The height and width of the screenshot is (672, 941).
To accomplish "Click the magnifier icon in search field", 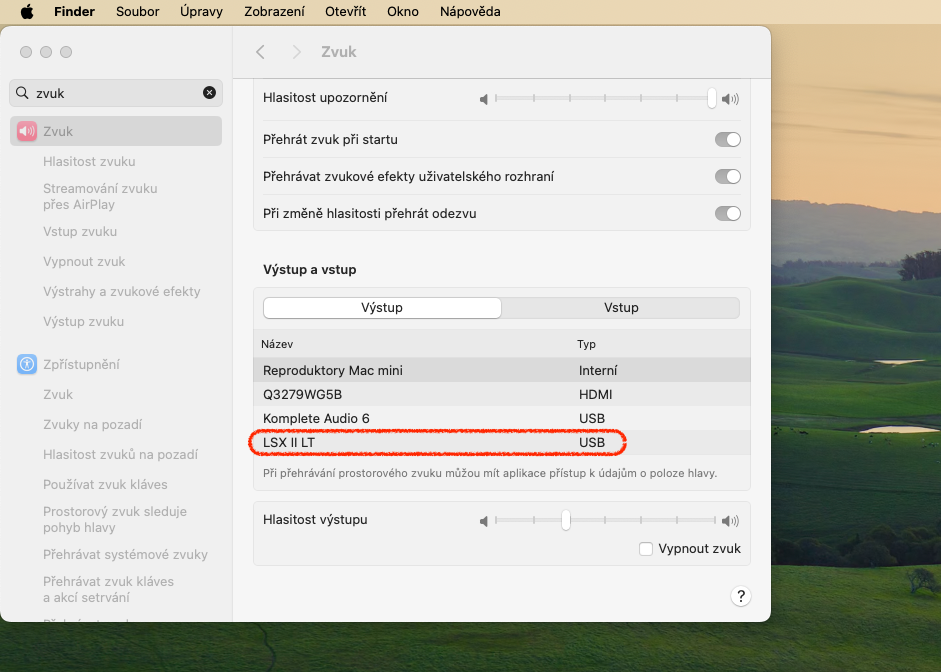I will pos(22,92).
